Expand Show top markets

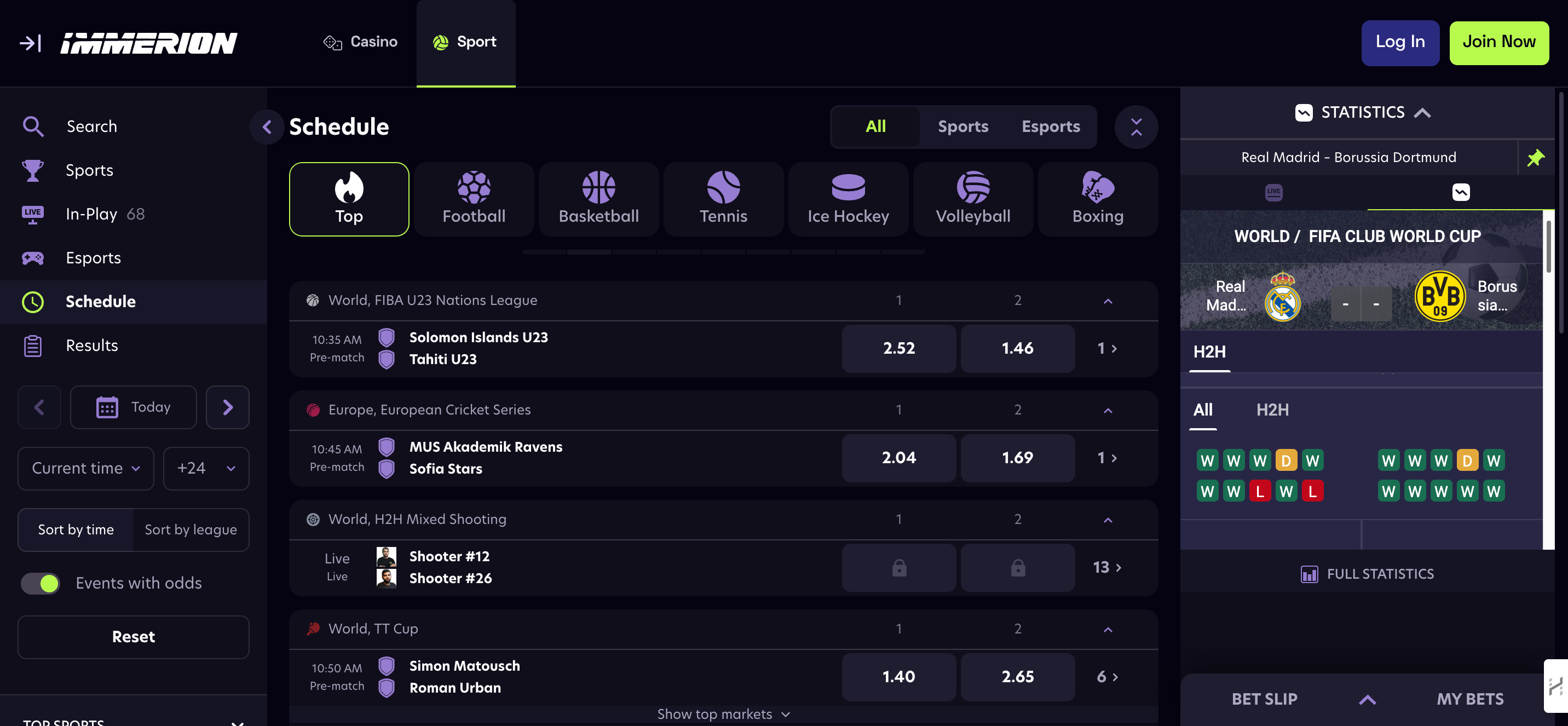[723, 714]
